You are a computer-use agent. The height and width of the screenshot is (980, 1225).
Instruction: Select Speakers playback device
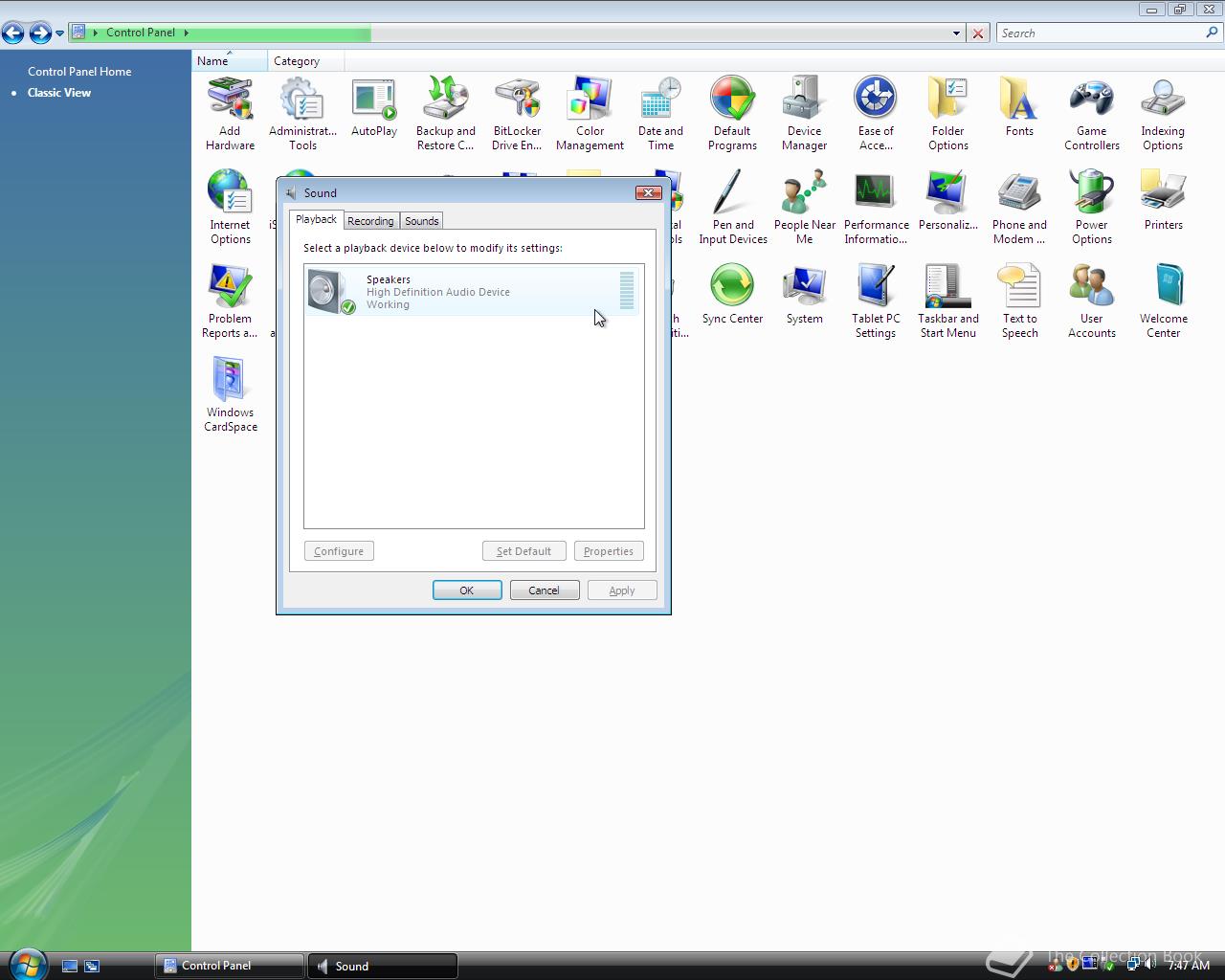(x=473, y=292)
